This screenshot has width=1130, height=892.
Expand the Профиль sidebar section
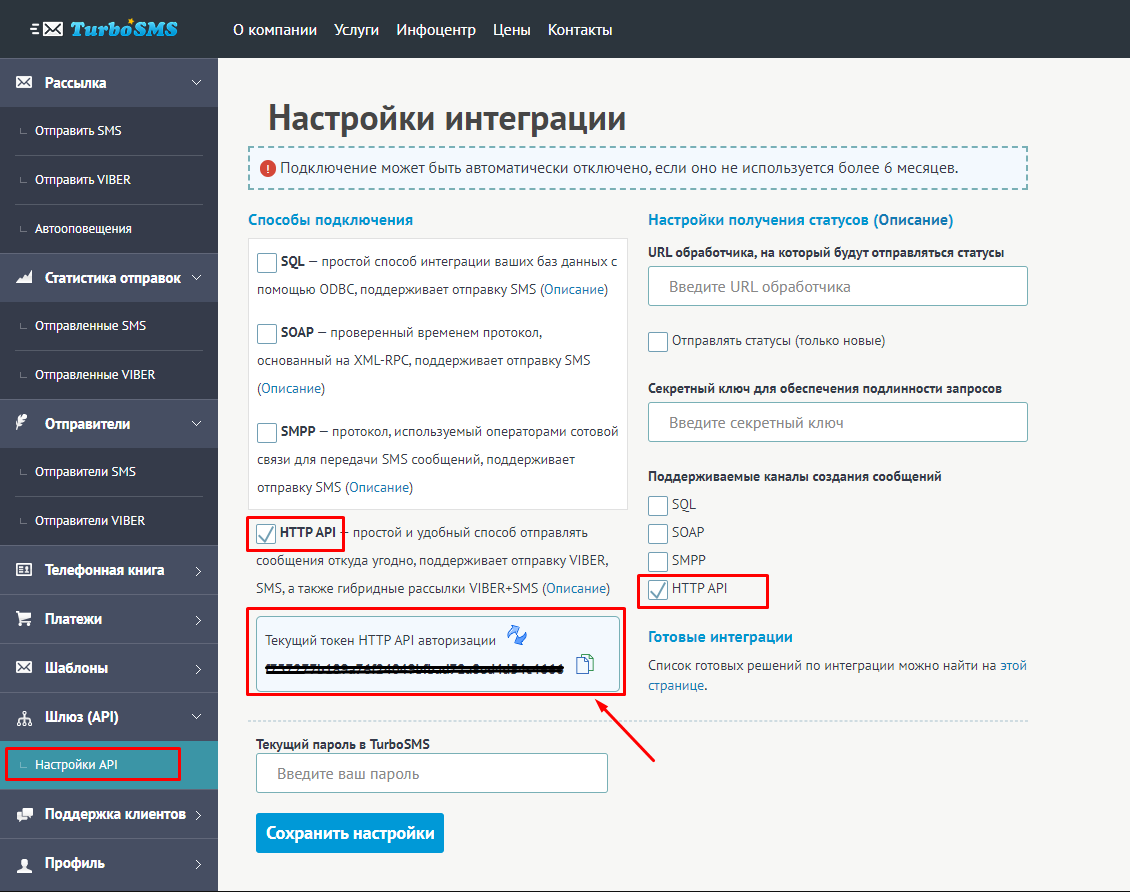(x=200, y=863)
